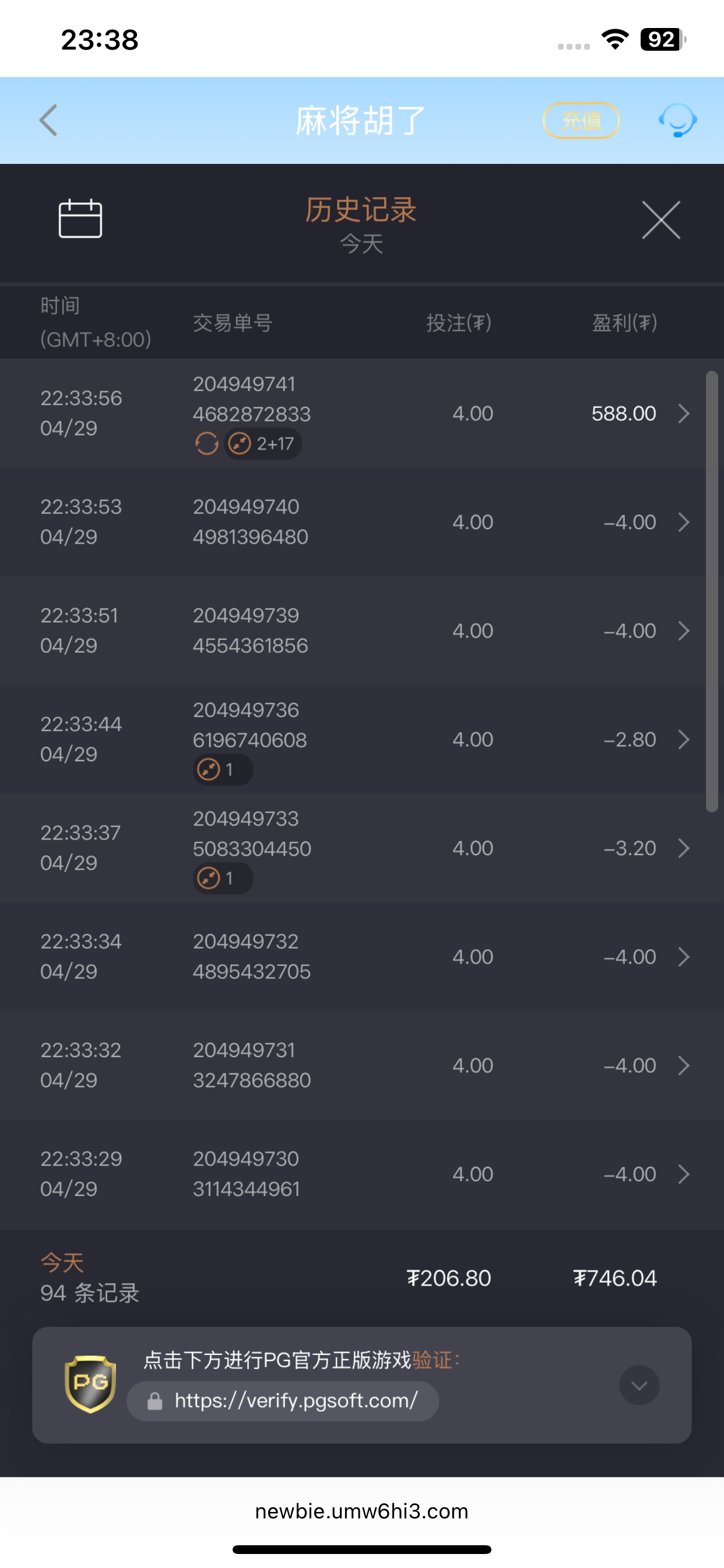The image size is (724, 1568).
Task: Tap the lock icon beside verify URL
Action: click(x=155, y=1401)
